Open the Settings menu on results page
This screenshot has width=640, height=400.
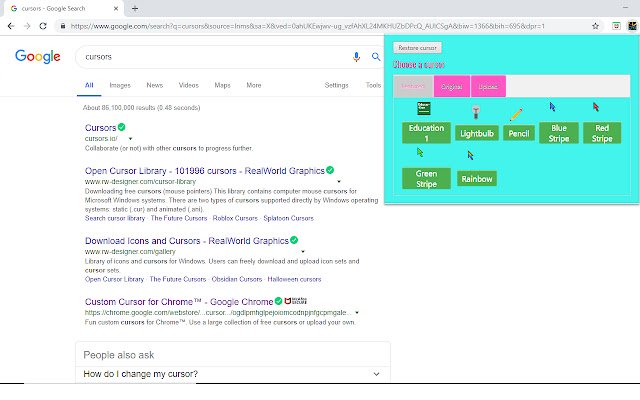pyautogui.click(x=336, y=85)
